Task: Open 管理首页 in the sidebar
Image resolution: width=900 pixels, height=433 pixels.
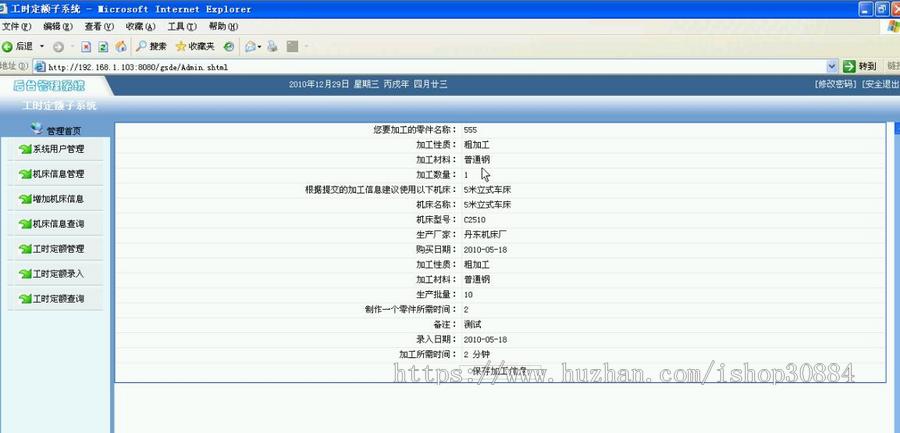Action: 64,131
